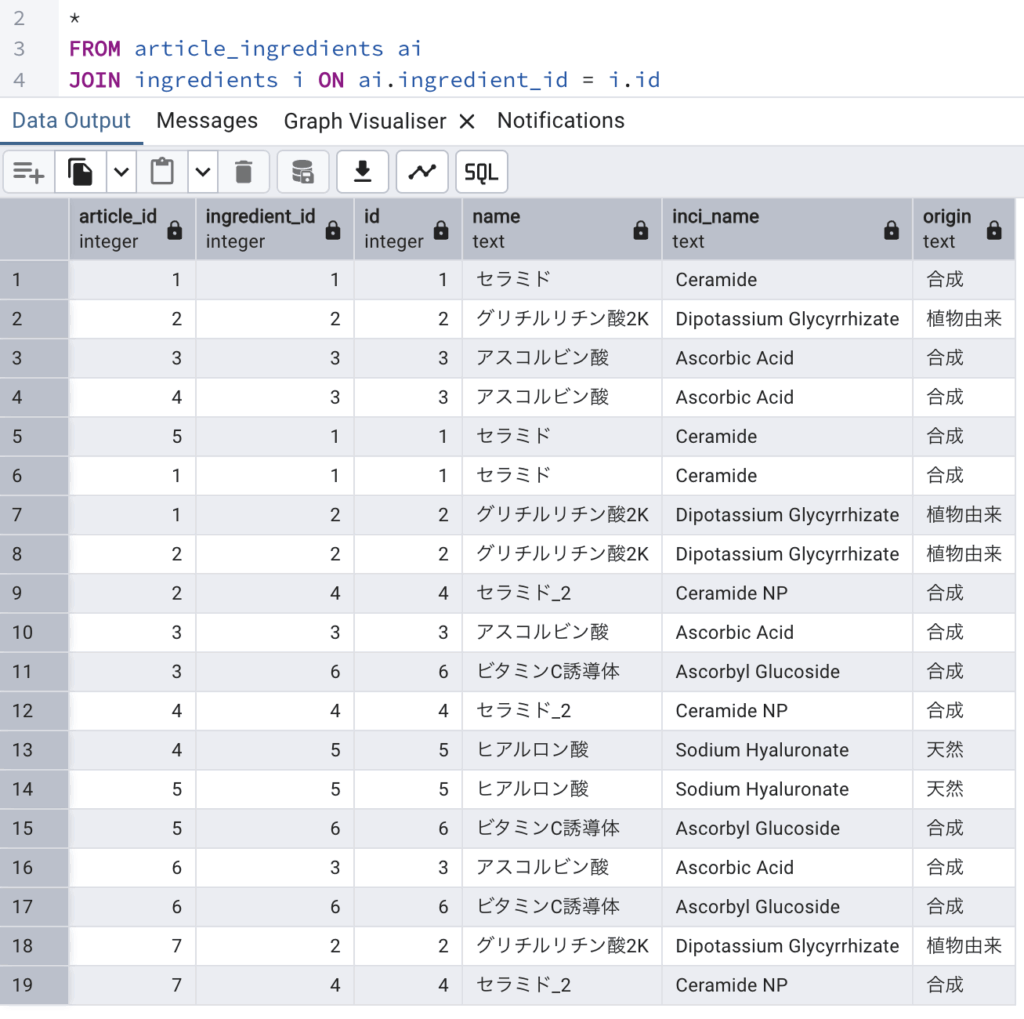The width and height of the screenshot is (1024, 1019).
Task: Click 'Dipotassium Glycyrrhizate' cell in row 8
Action: coord(787,554)
